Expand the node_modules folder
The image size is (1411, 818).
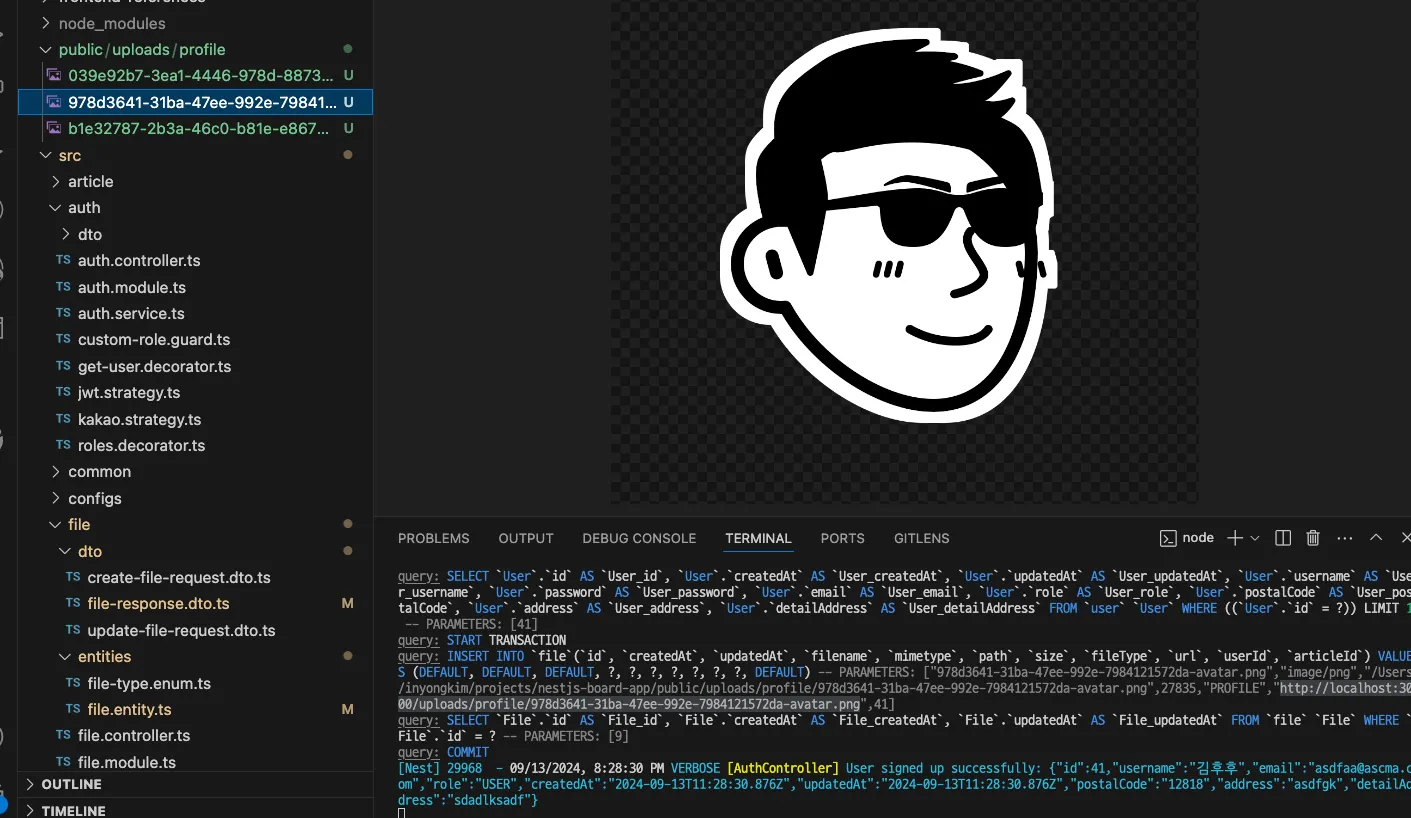pos(45,23)
